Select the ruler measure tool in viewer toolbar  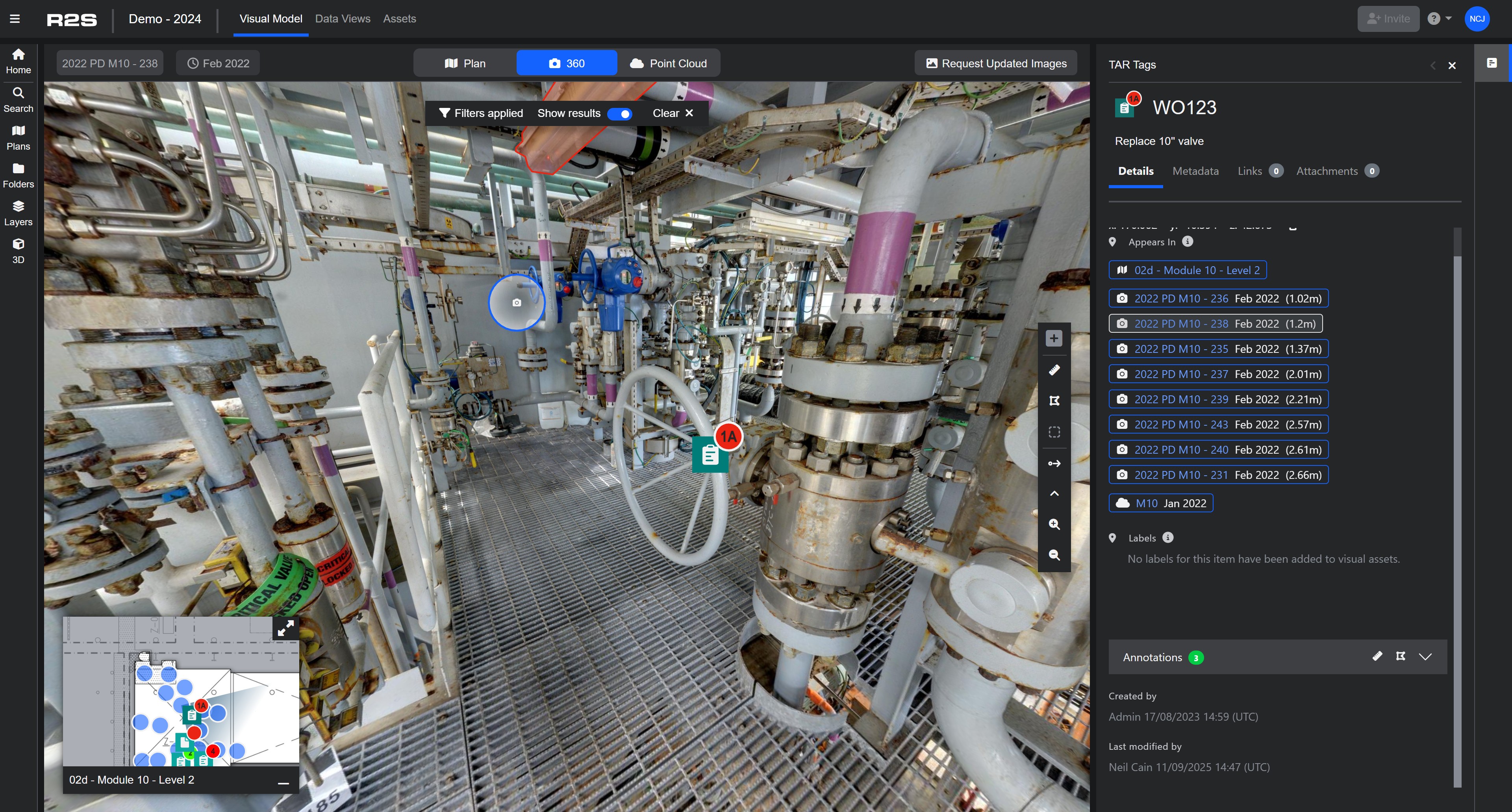tap(1054, 370)
